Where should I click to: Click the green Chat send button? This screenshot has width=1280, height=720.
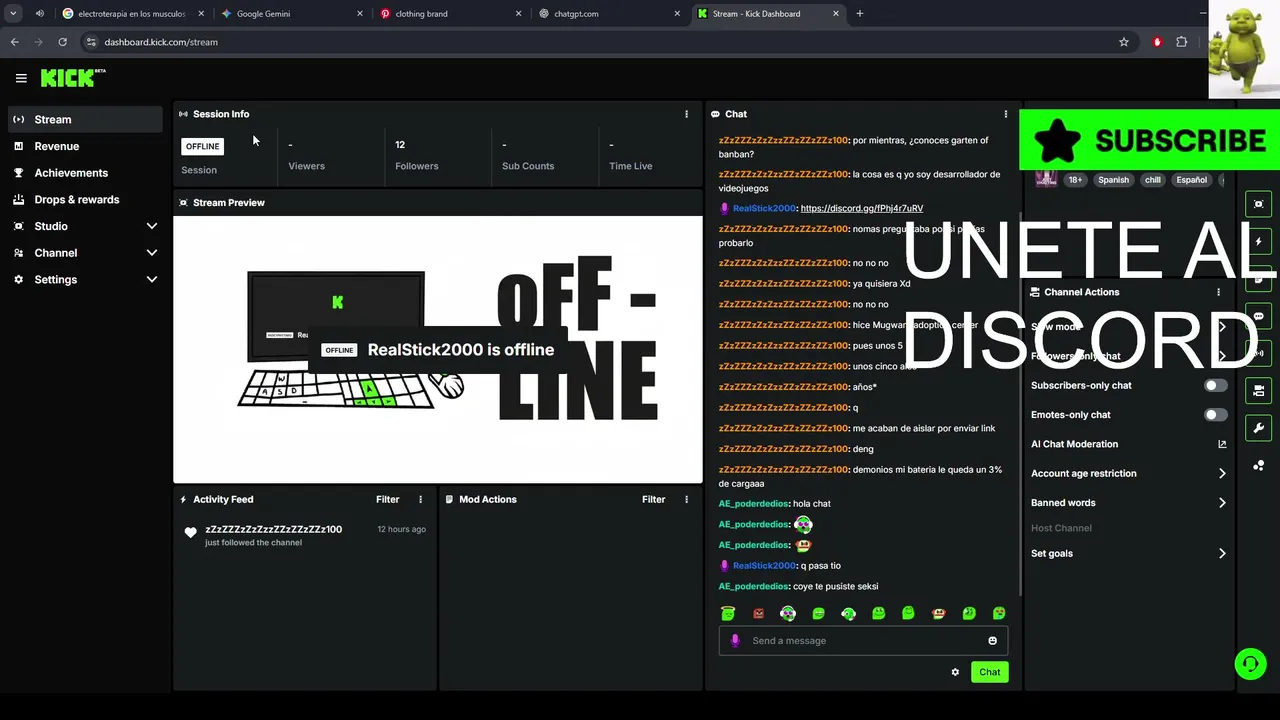tap(989, 672)
